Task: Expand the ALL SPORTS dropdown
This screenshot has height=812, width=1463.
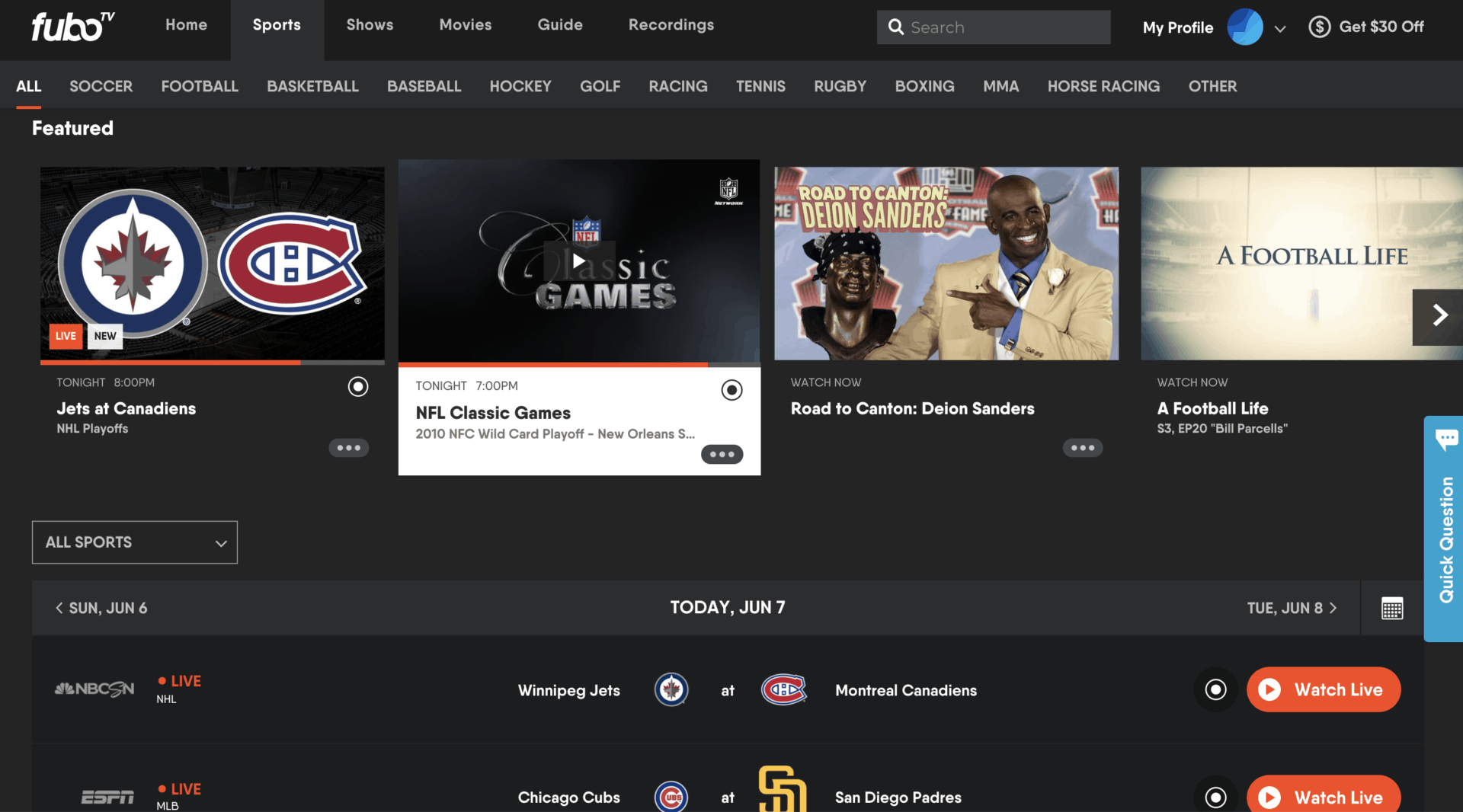Action: [x=135, y=542]
